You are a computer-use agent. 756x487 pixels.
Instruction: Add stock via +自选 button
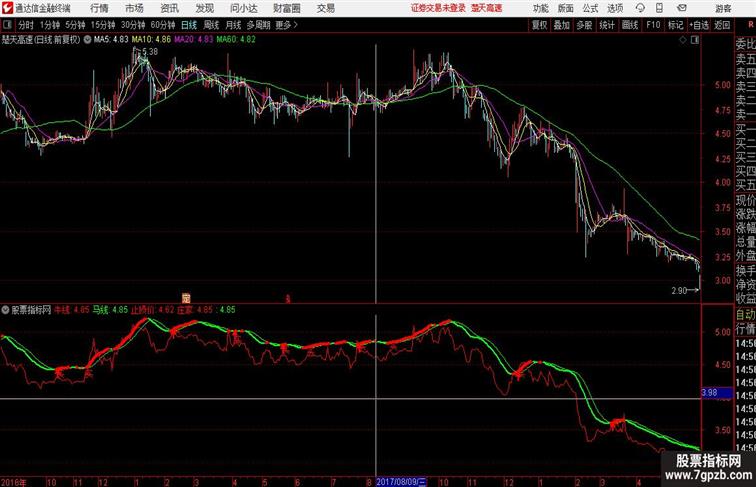[x=699, y=25]
